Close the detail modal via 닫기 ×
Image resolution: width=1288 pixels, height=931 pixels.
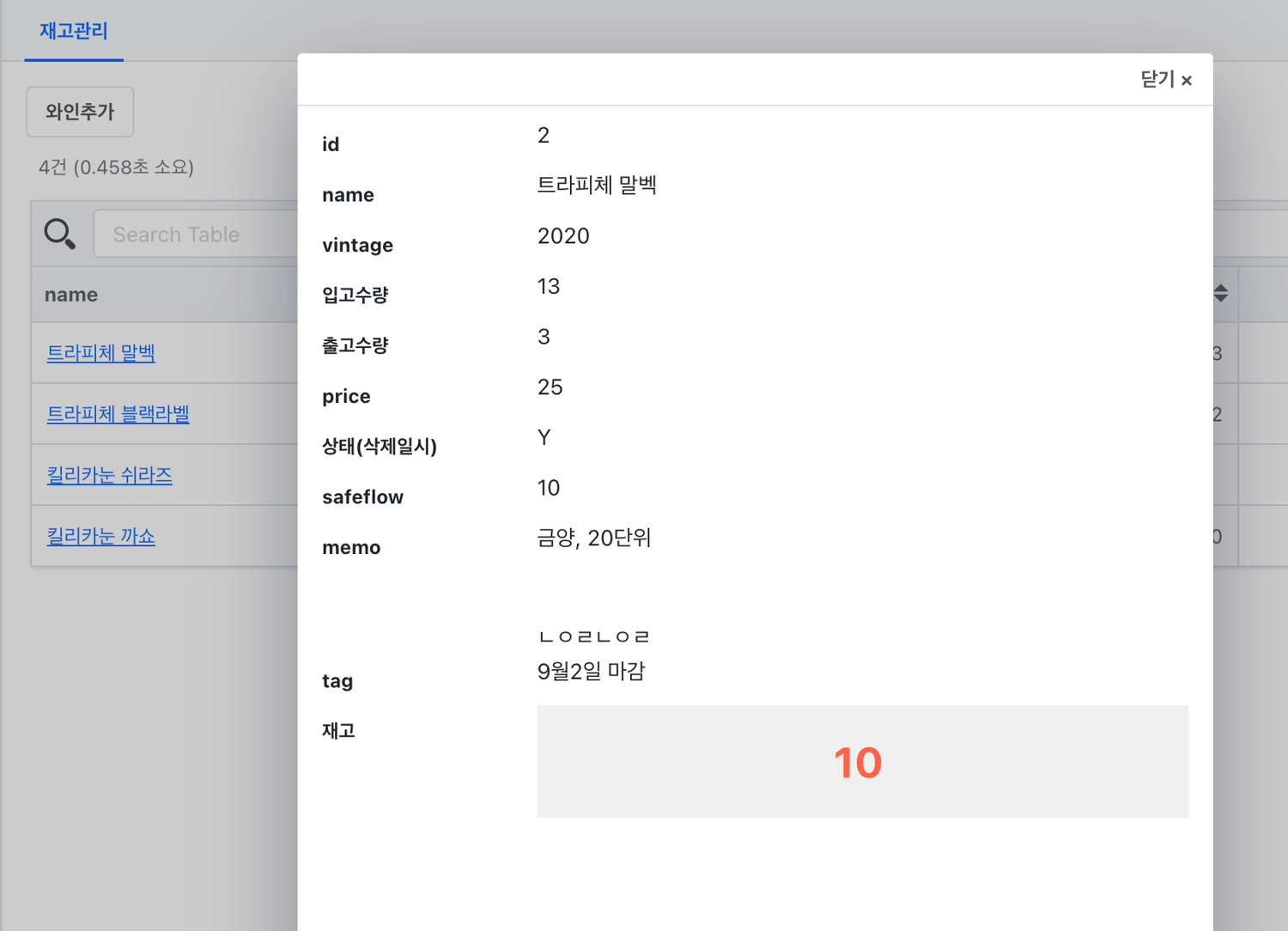pos(1166,80)
